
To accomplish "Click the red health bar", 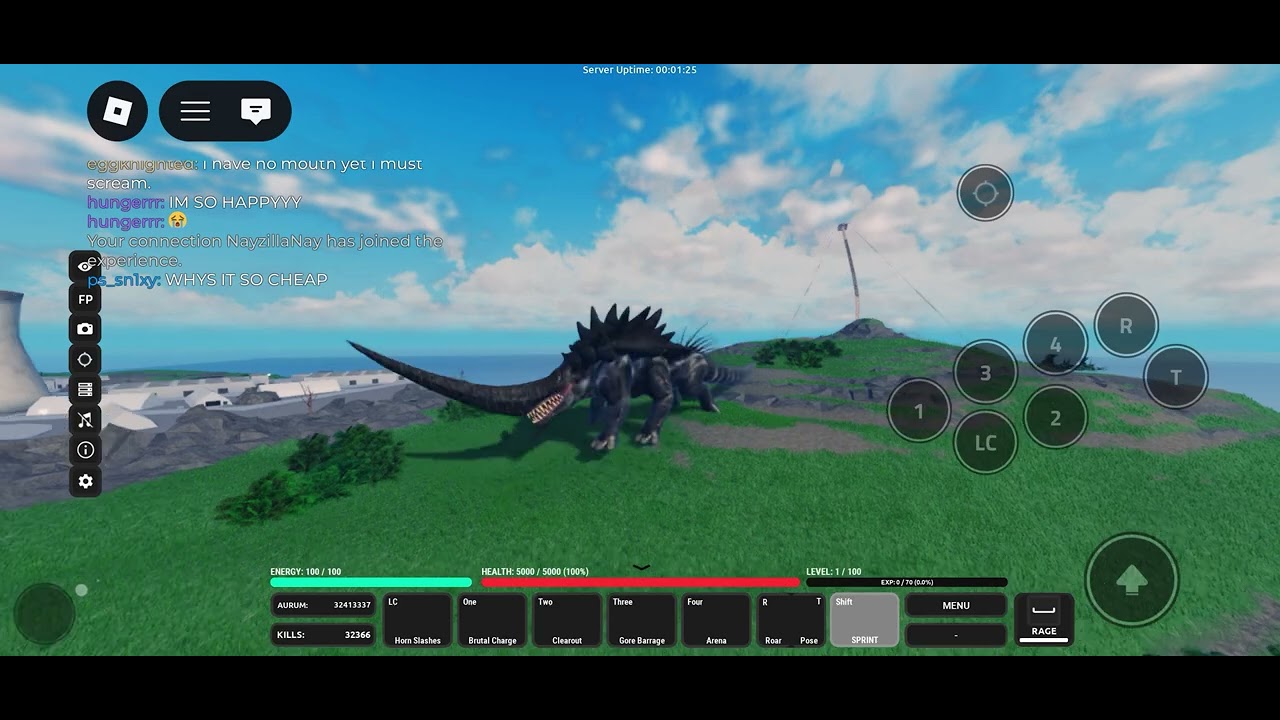I will coord(640,582).
